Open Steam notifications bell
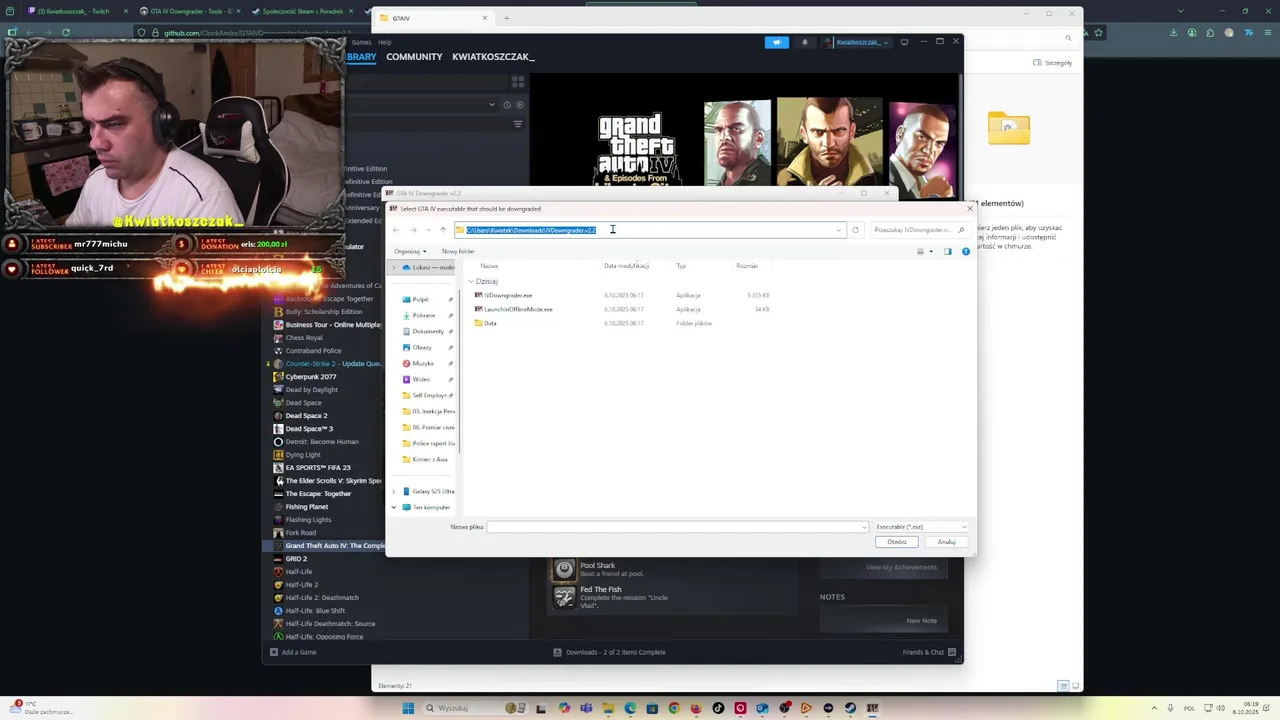1280x720 pixels. [805, 42]
